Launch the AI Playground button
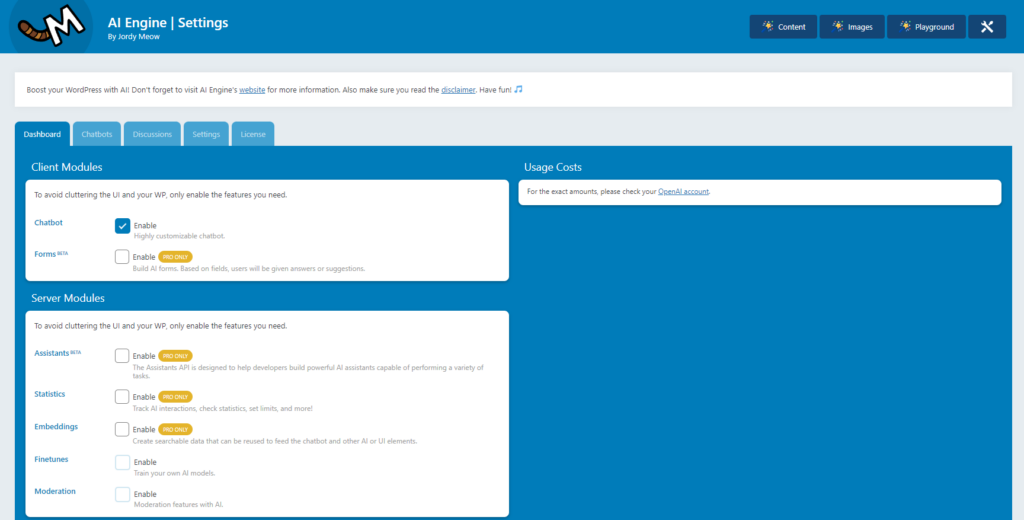The image size is (1024, 520). point(926,27)
